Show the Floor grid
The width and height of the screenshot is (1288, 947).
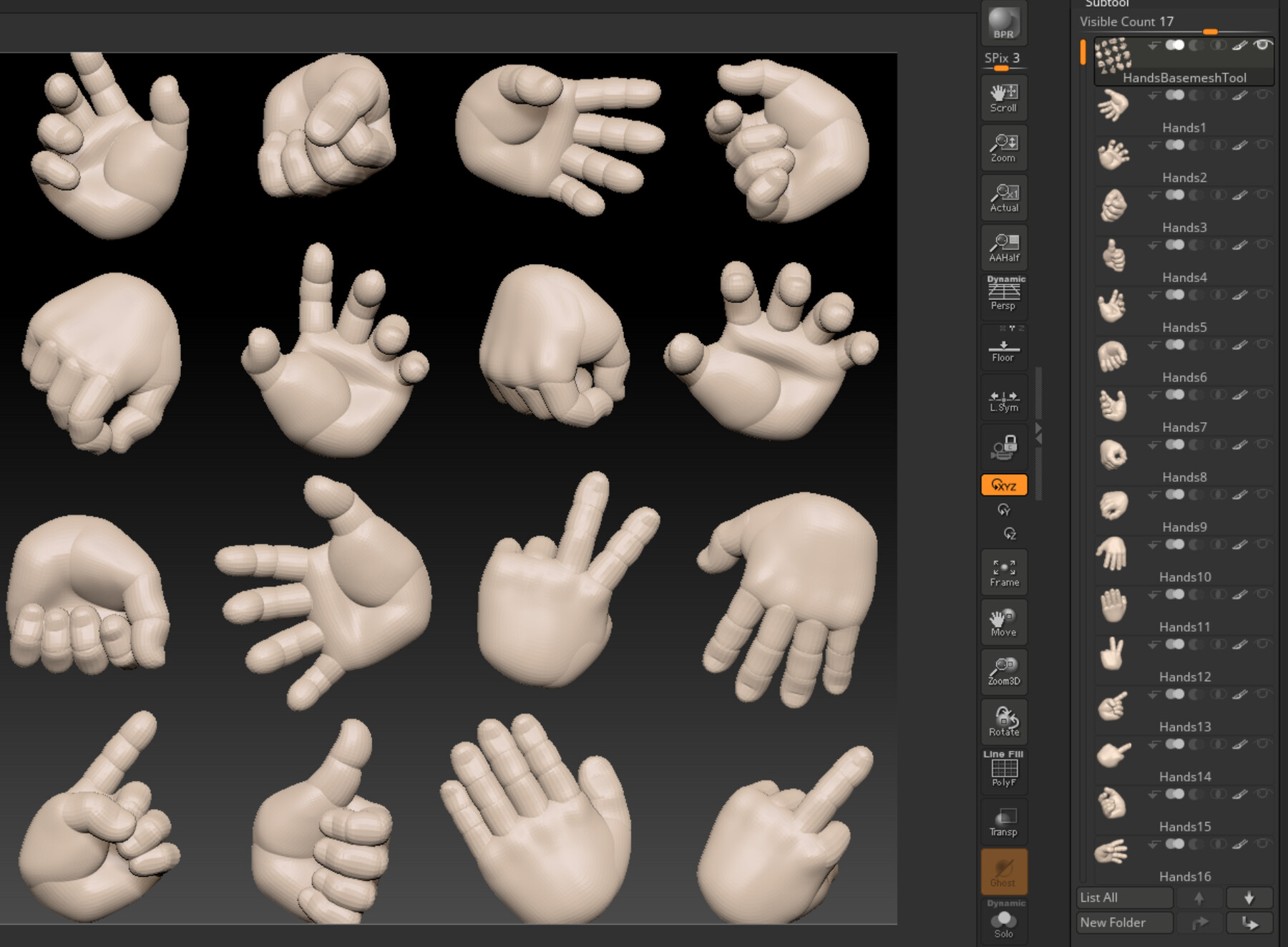[1002, 349]
